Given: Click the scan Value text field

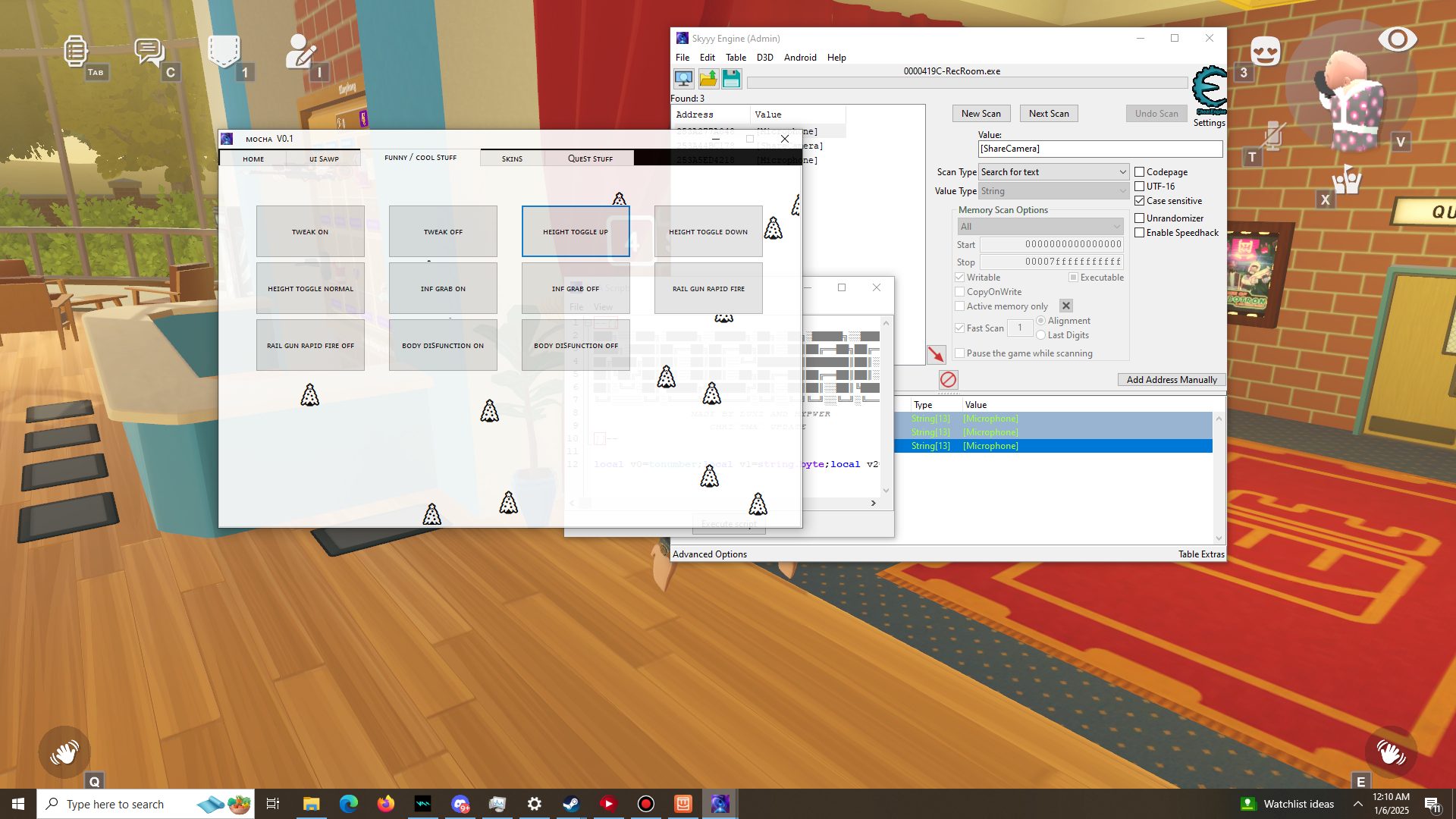Looking at the screenshot, I should 1100,149.
